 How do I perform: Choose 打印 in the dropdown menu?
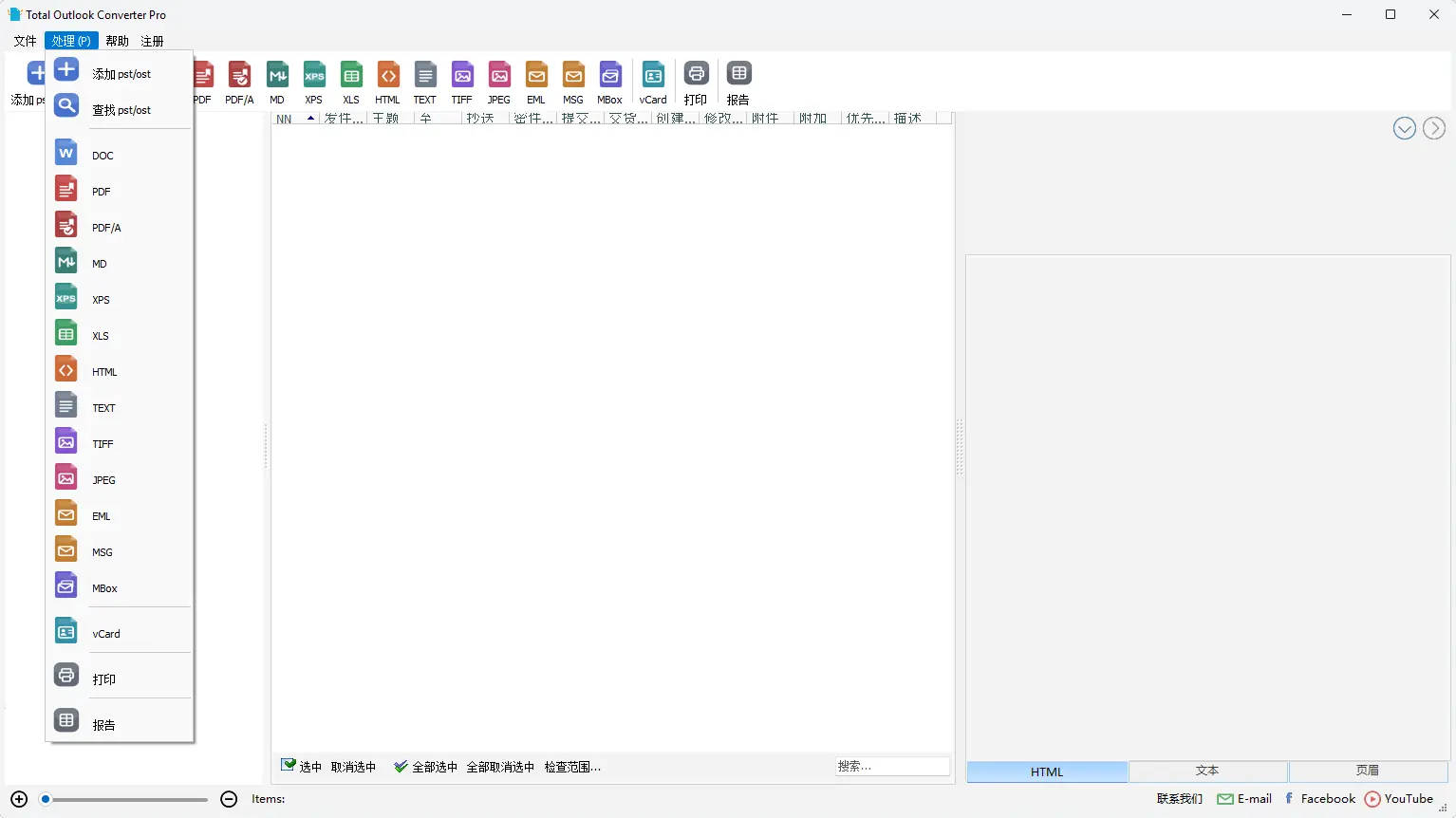tap(120, 679)
